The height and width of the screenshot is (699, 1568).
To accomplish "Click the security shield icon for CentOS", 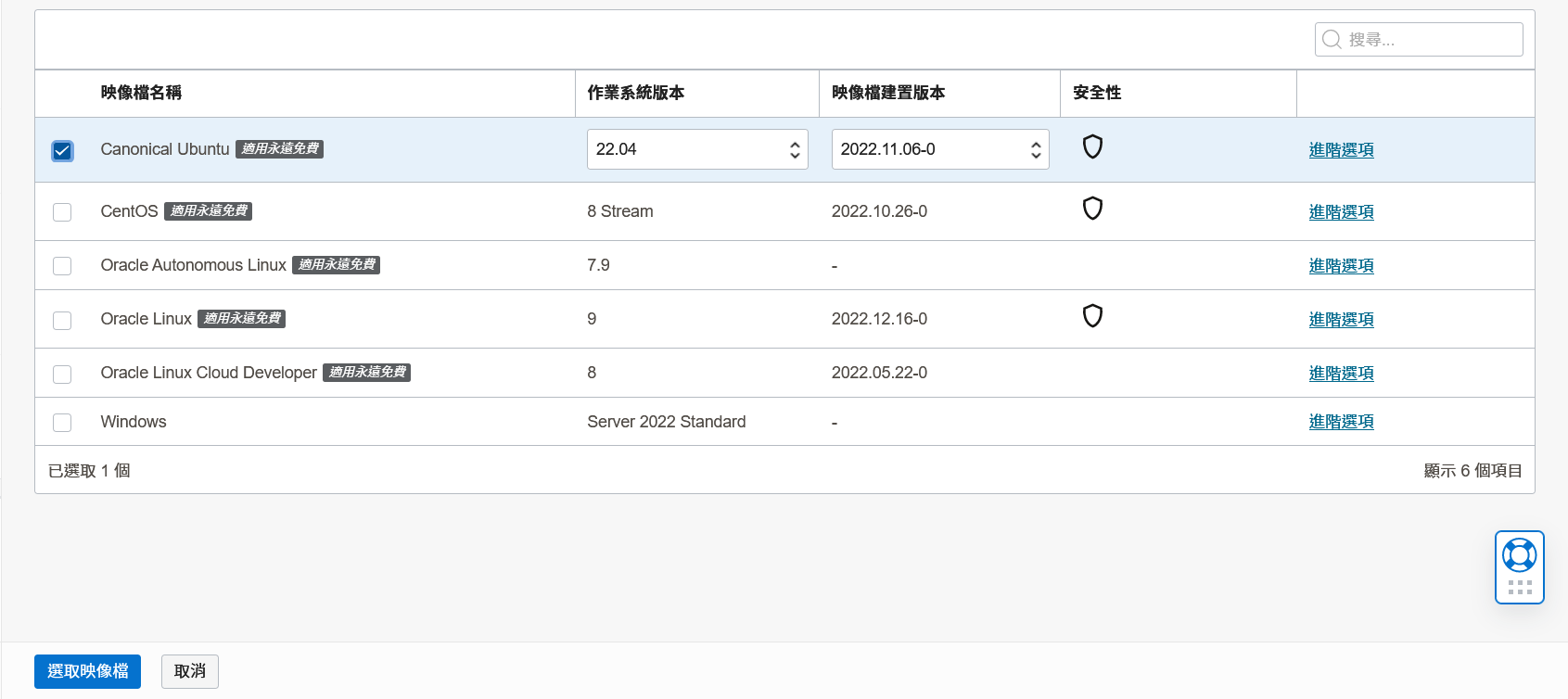I will 1092,208.
